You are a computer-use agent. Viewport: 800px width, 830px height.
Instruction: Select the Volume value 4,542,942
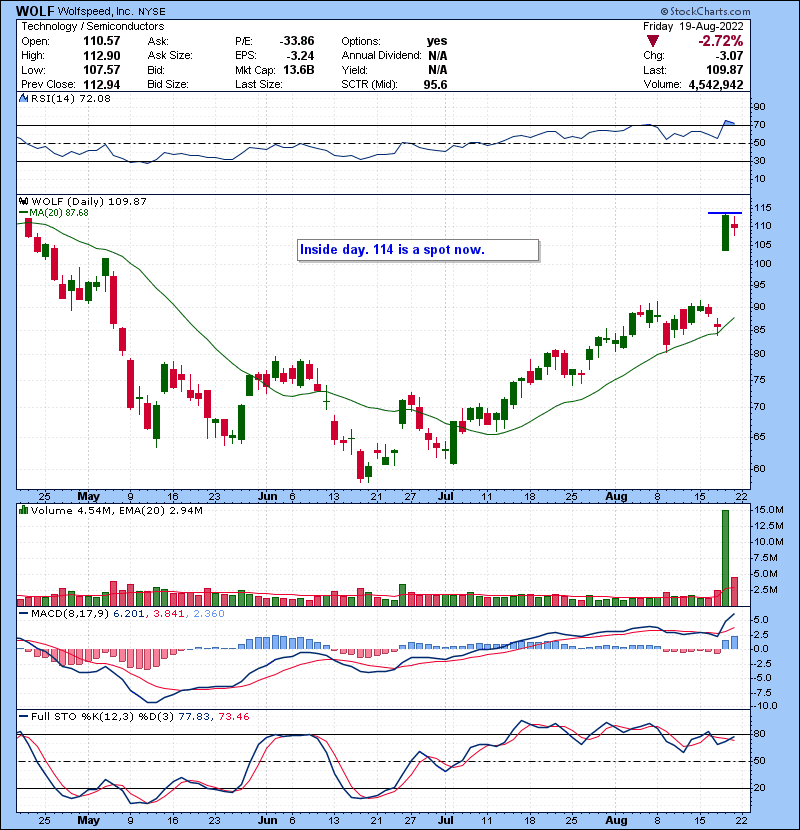pyautogui.click(x=716, y=84)
